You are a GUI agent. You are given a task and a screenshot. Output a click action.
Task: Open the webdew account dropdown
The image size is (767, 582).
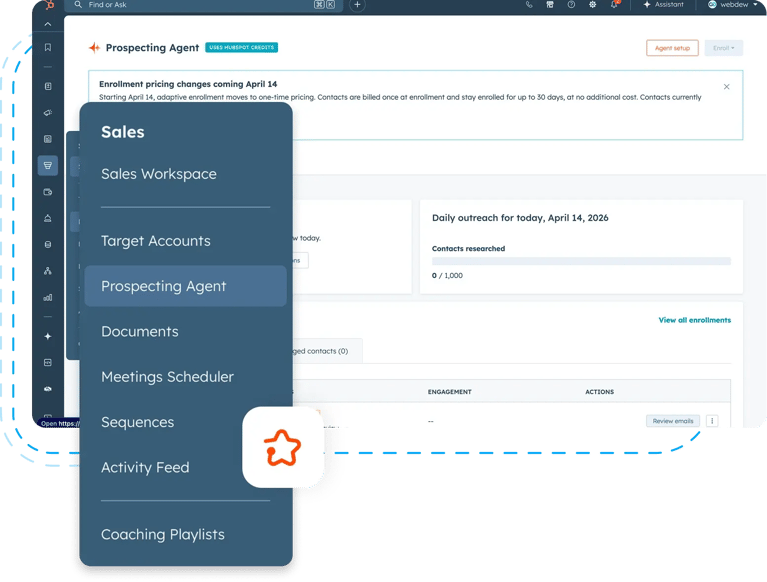point(733,4)
